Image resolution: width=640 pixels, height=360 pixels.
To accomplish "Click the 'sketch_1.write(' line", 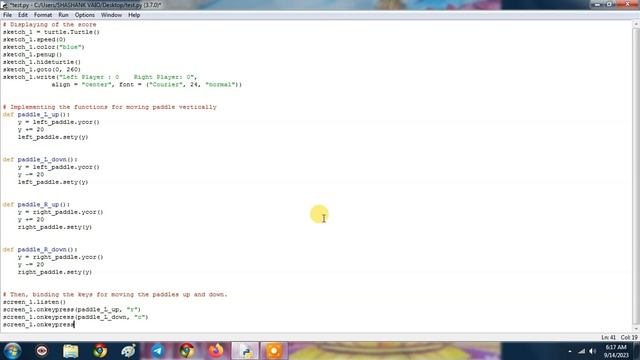I will pyautogui.click(x=100, y=77).
